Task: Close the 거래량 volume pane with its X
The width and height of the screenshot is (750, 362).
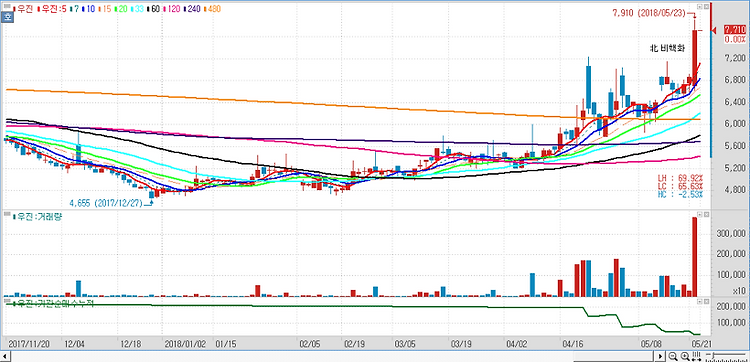Action: (706, 216)
